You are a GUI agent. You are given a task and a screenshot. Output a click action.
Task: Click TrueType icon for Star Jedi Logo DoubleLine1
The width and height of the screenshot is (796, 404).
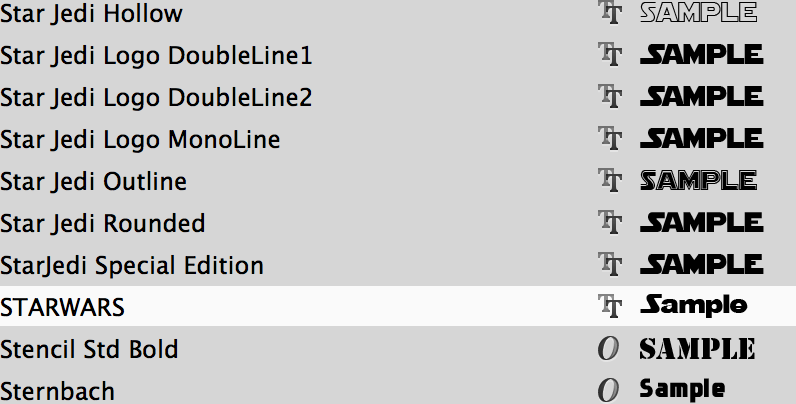tap(610, 54)
